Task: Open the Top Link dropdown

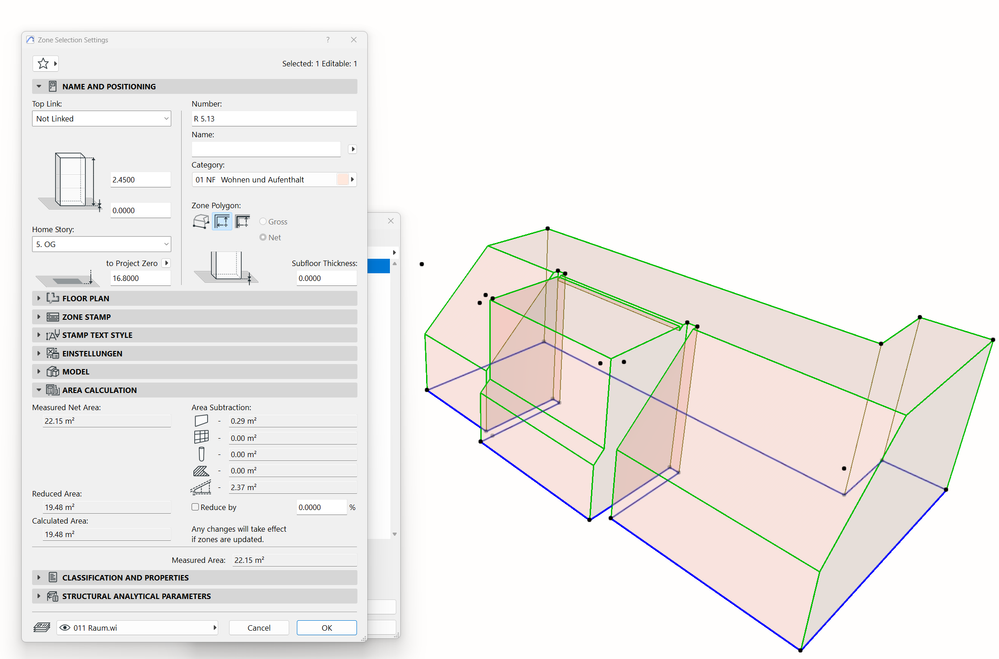Action: [101, 119]
